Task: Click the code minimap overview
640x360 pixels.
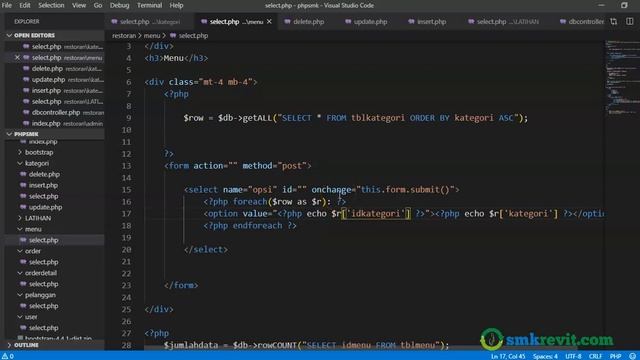Action: click(x=622, y=78)
